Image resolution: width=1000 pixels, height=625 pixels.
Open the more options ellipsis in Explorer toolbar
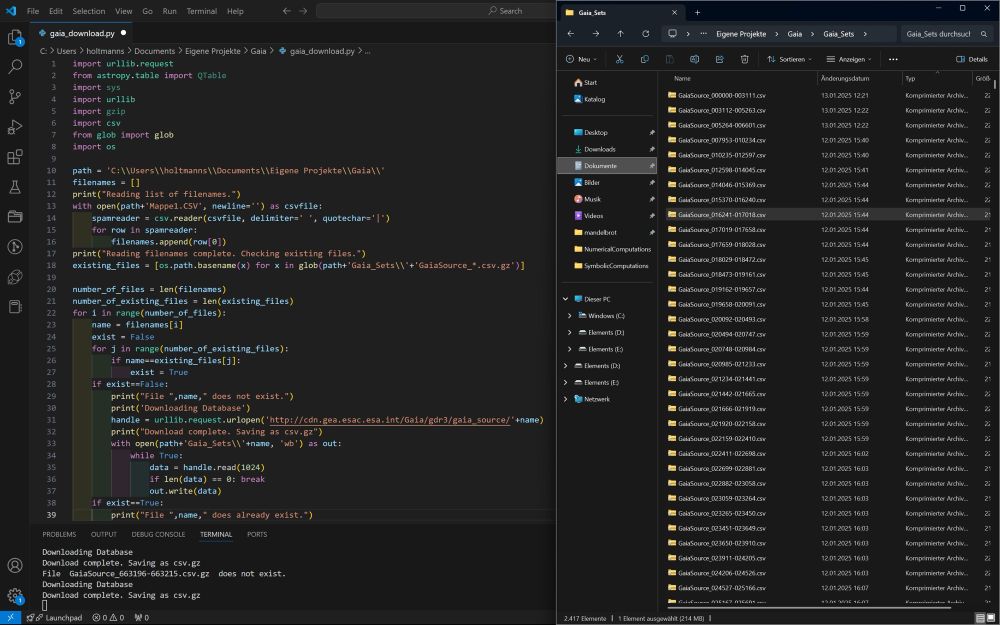click(893, 59)
